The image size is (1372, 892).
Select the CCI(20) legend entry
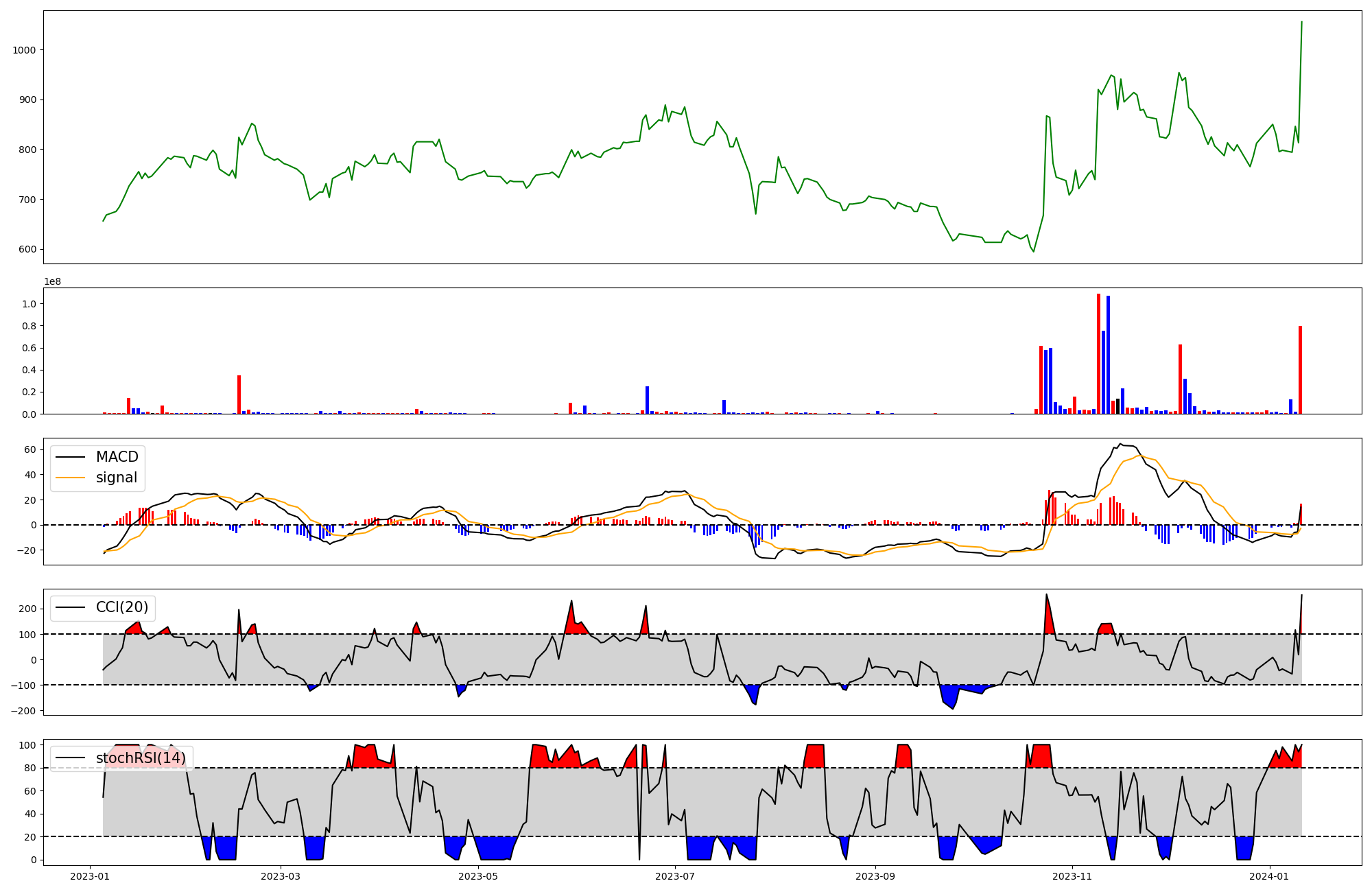(122, 607)
